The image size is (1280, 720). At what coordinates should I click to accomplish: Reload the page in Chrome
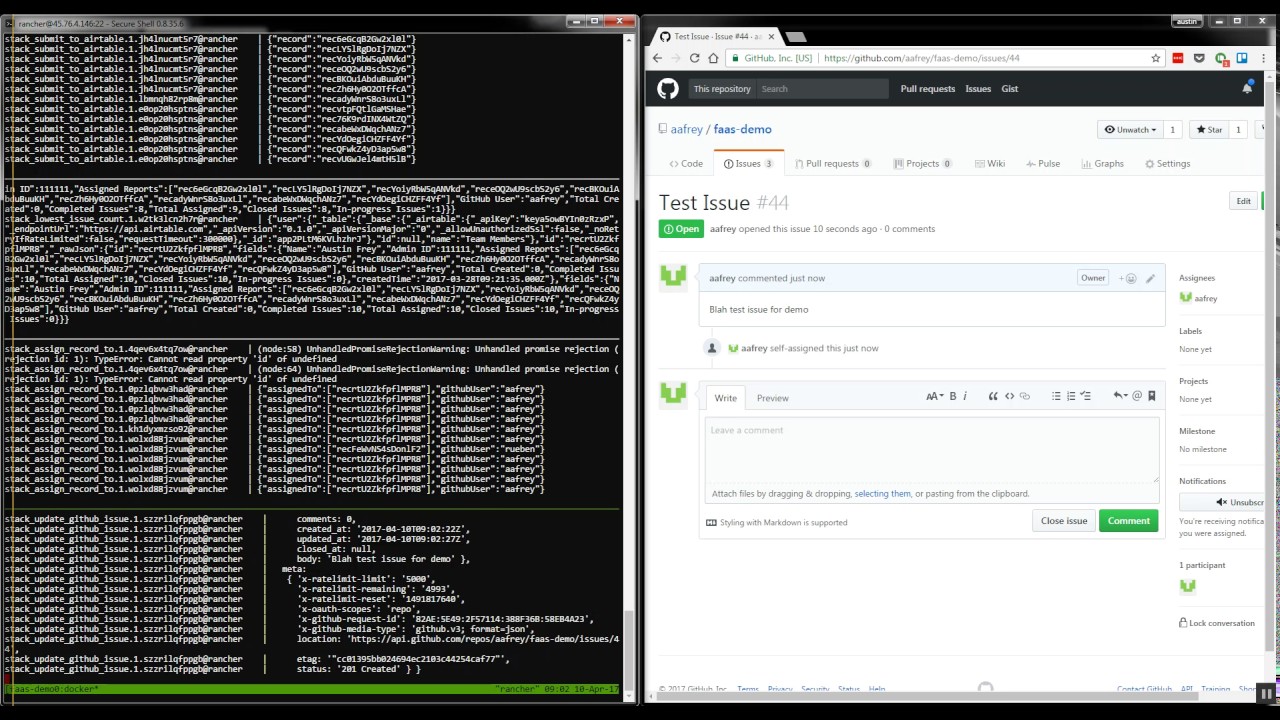coord(694,58)
